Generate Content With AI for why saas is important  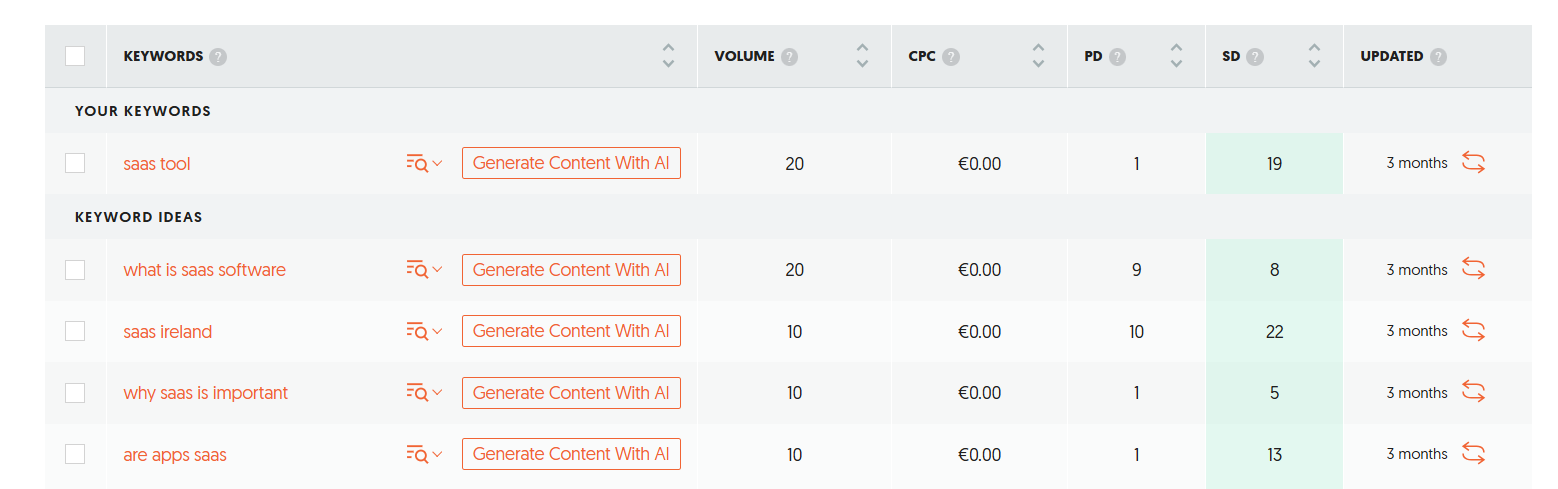[x=571, y=392]
